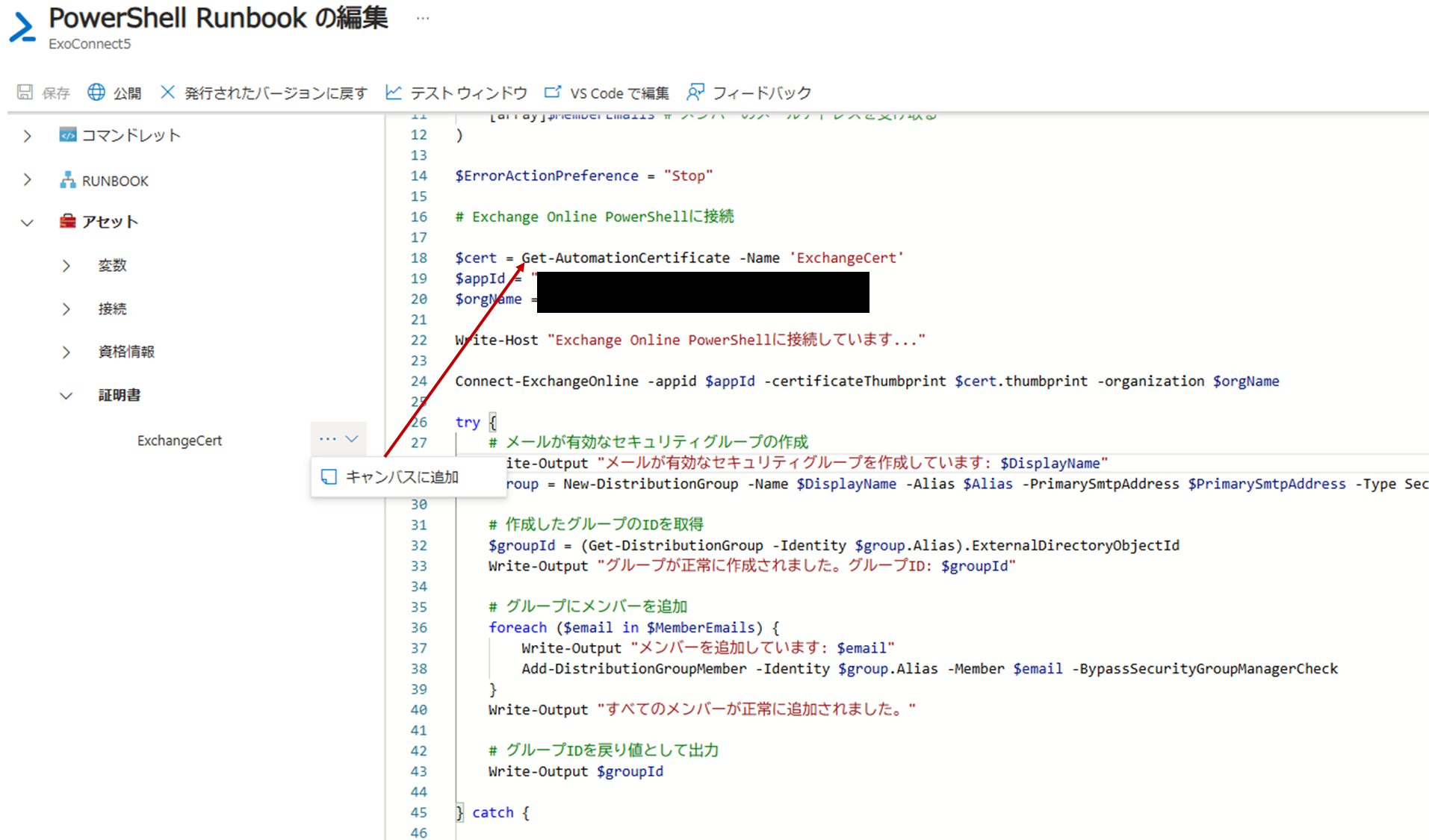The width and height of the screenshot is (1429, 840).
Task: Click line number 24 in gutter
Action: click(419, 381)
